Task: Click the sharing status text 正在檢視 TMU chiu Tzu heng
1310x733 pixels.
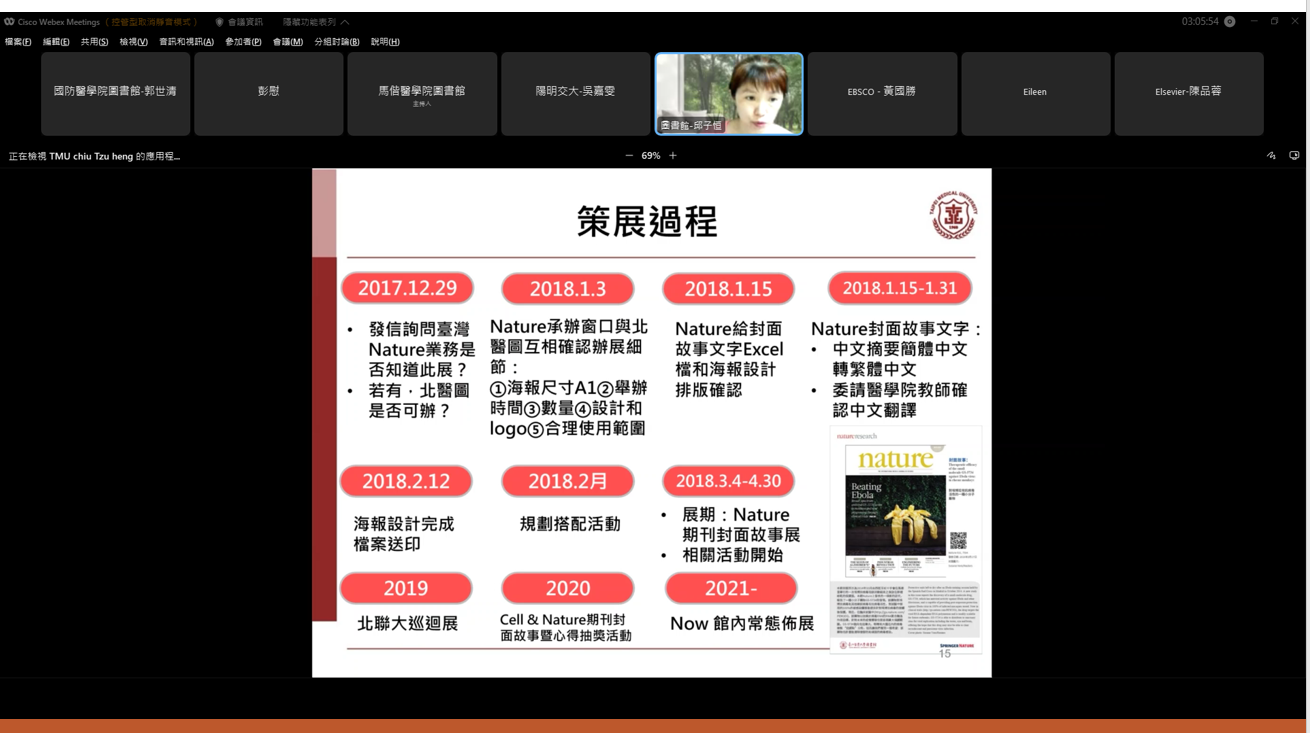Action: point(95,156)
